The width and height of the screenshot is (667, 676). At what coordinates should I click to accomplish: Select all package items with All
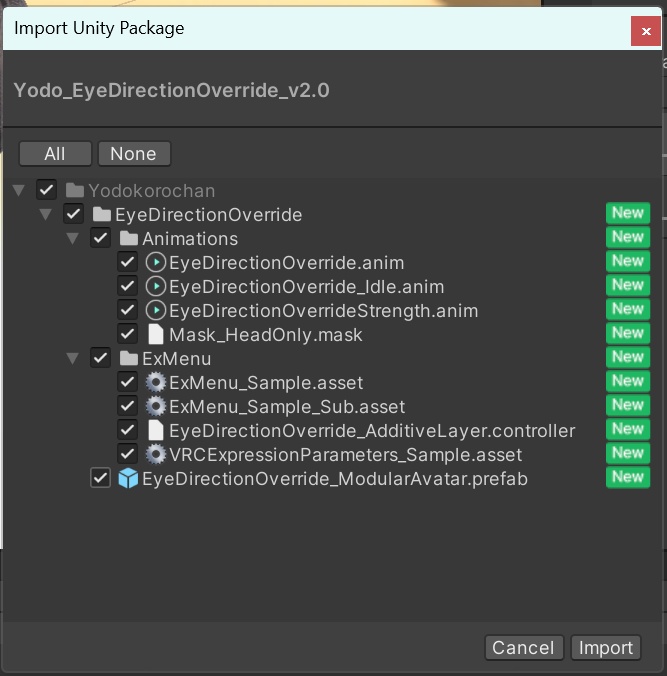tap(55, 154)
